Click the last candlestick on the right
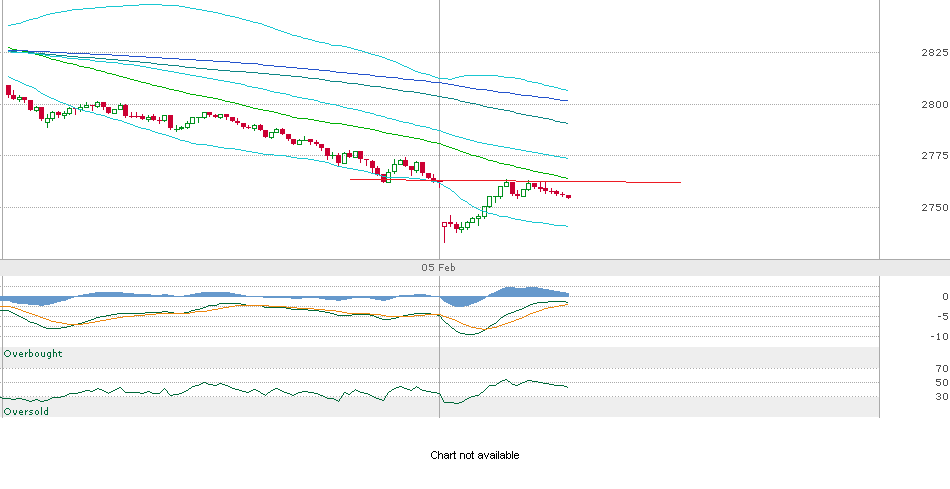Screen dimensions: 950x489 (x=569, y=196)
